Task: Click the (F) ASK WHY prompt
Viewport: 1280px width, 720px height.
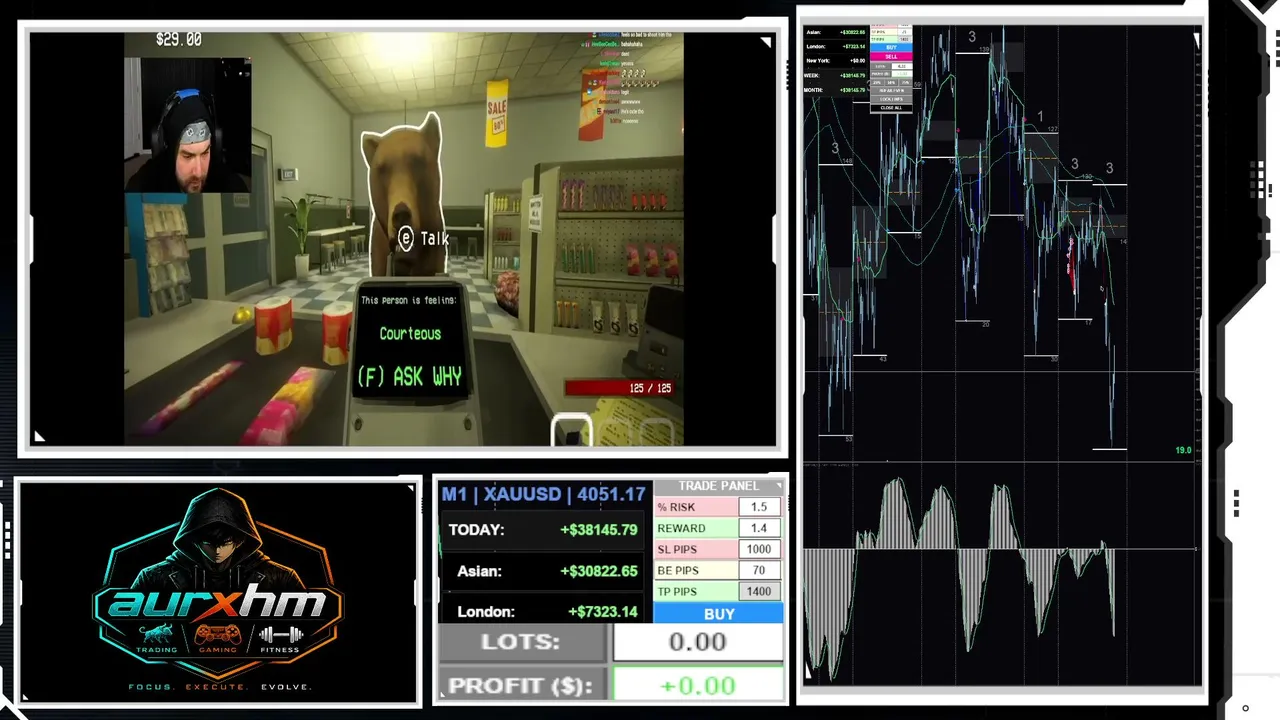Action: [x=409, y=377]
